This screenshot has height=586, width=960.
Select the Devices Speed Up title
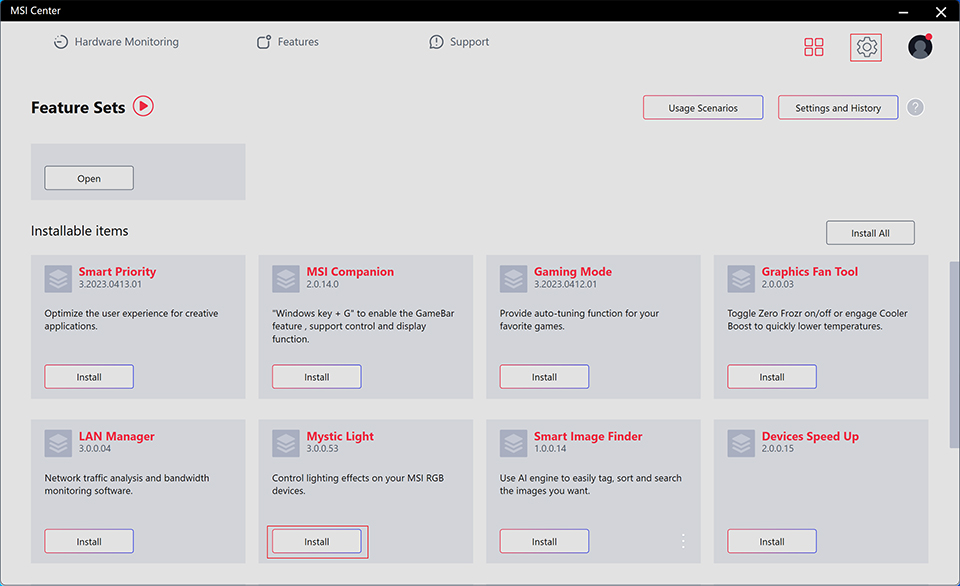click(810, 436)
